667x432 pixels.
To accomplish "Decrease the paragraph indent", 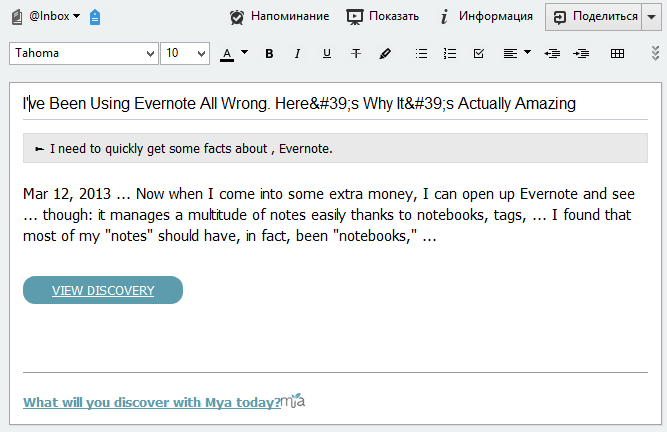I will [x=552, y=54].
